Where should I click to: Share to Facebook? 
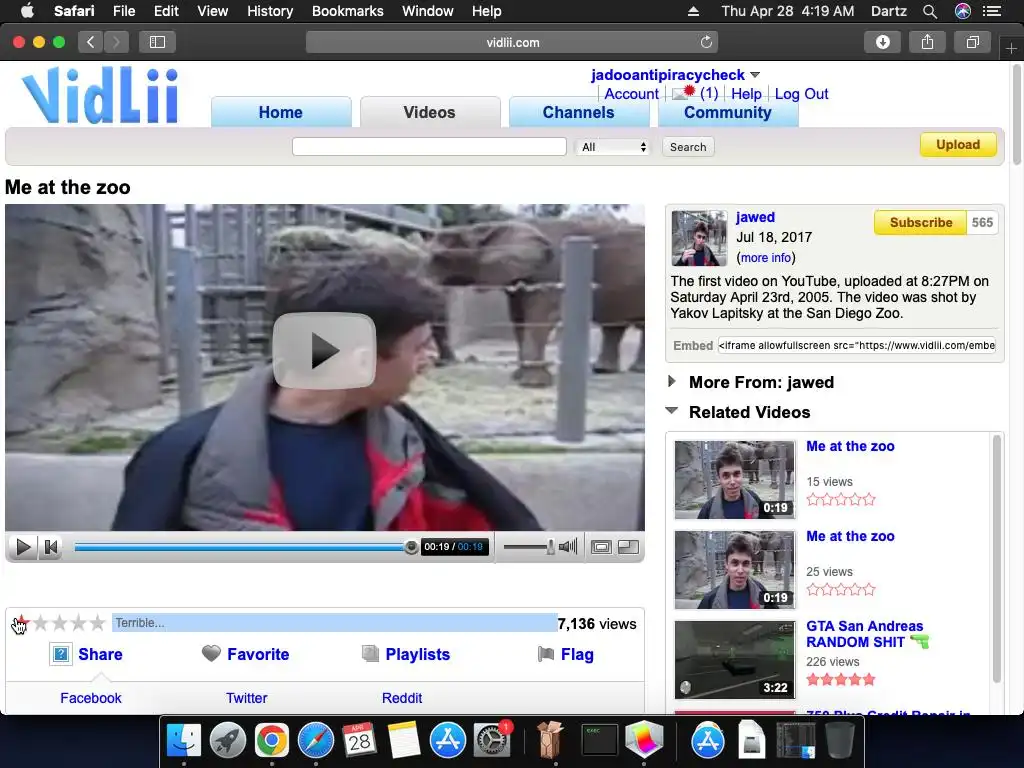(91, 698)
